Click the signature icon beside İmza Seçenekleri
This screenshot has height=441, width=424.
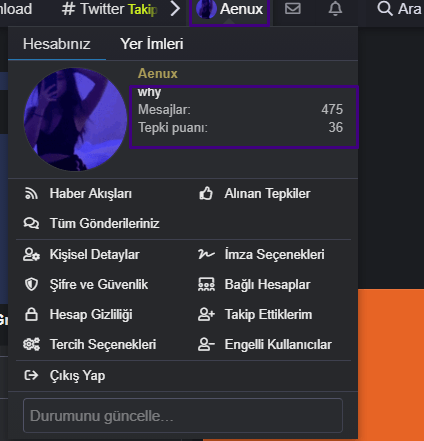coord(206,254)
